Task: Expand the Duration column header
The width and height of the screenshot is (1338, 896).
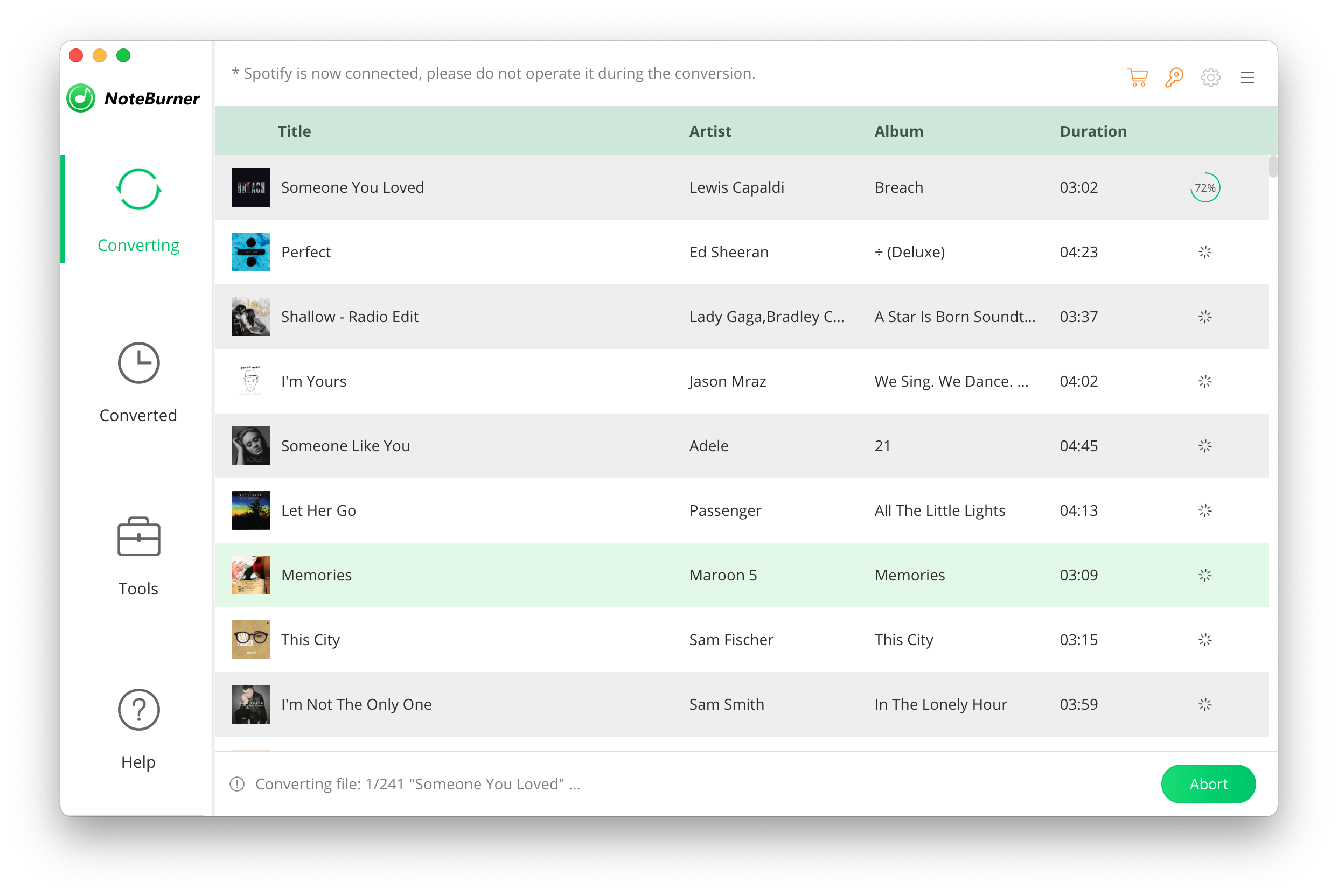Action: click(1092, 131)
